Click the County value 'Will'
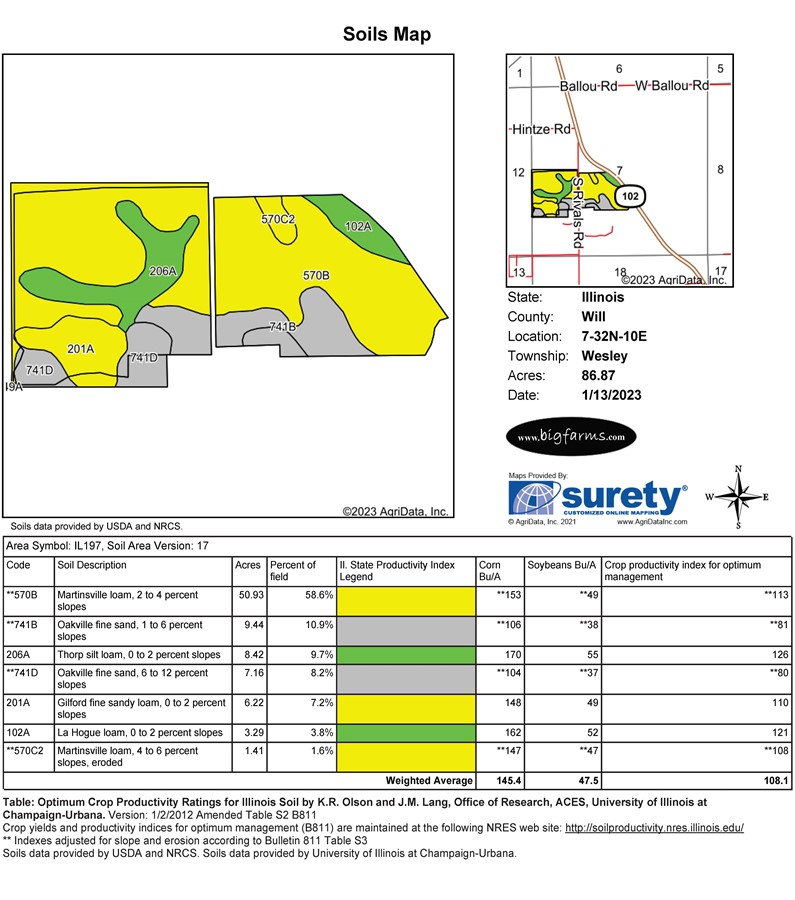The width and height of the screenshot is (795, 900). (x=594, y=317)
